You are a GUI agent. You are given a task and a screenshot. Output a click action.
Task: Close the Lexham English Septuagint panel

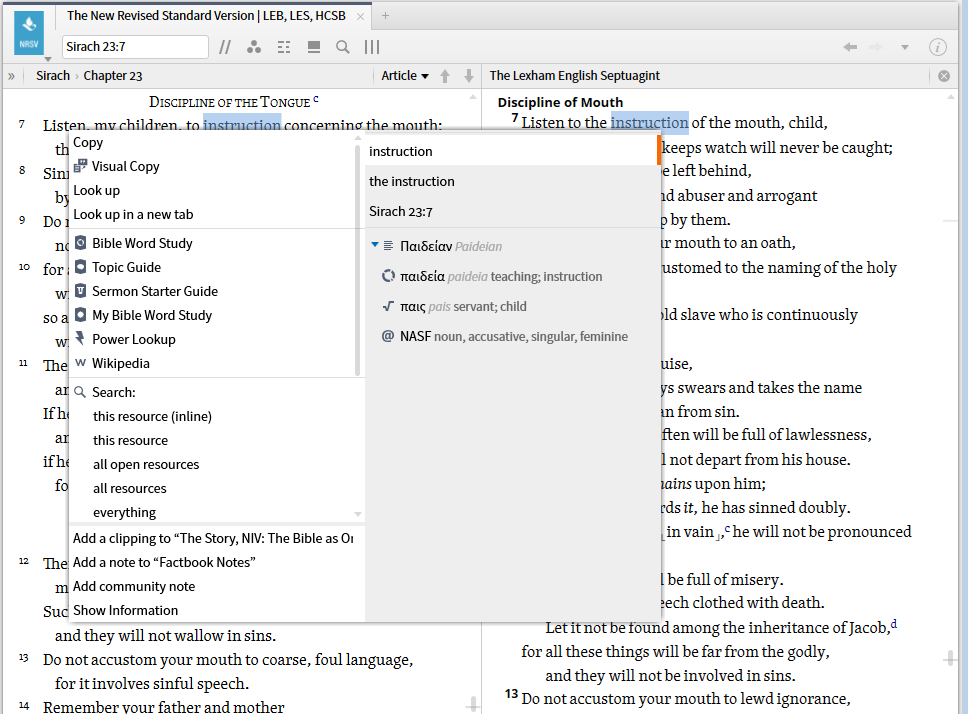(x=943, y=75)
